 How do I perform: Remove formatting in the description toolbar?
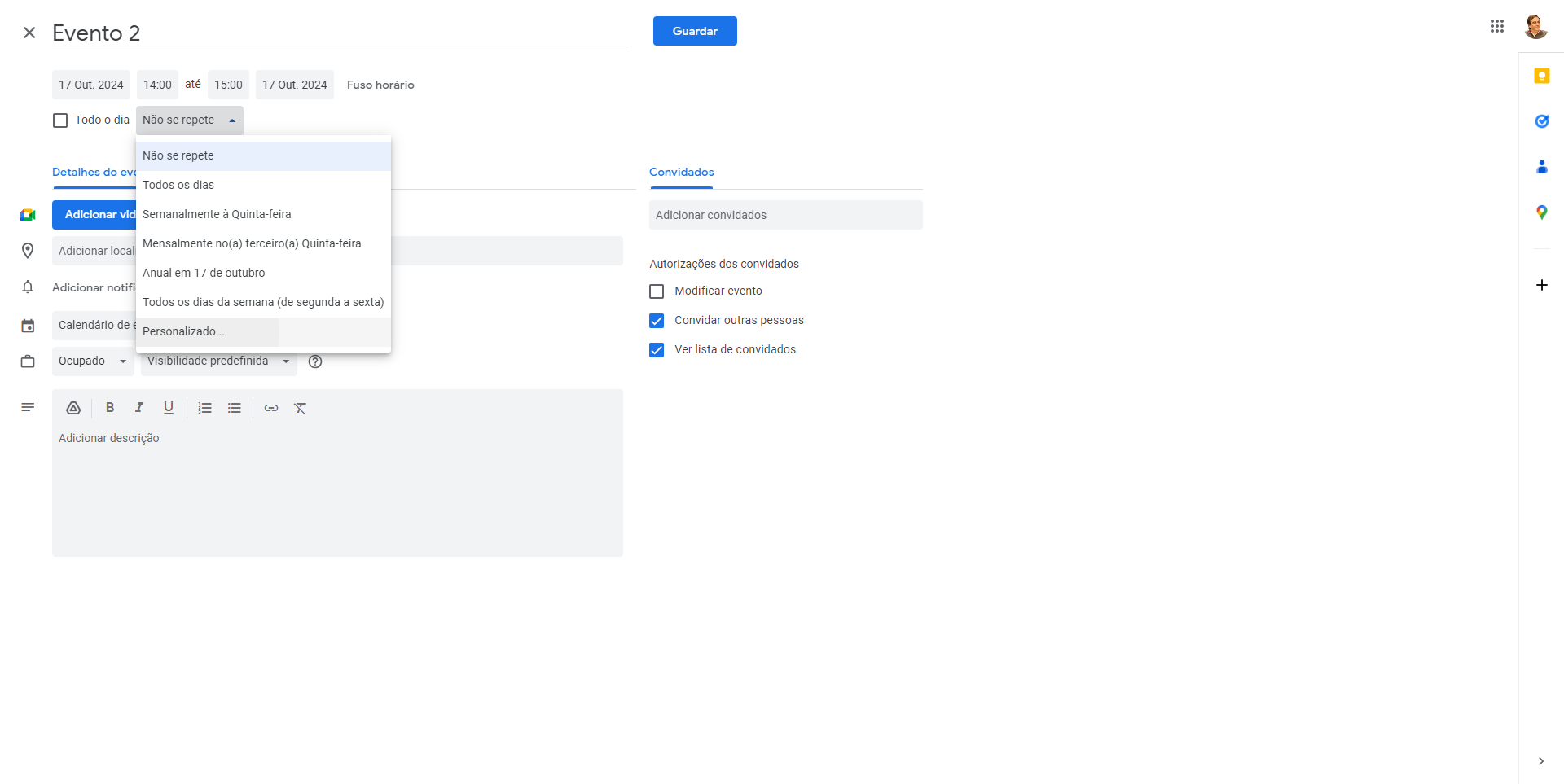coord(301,408)
